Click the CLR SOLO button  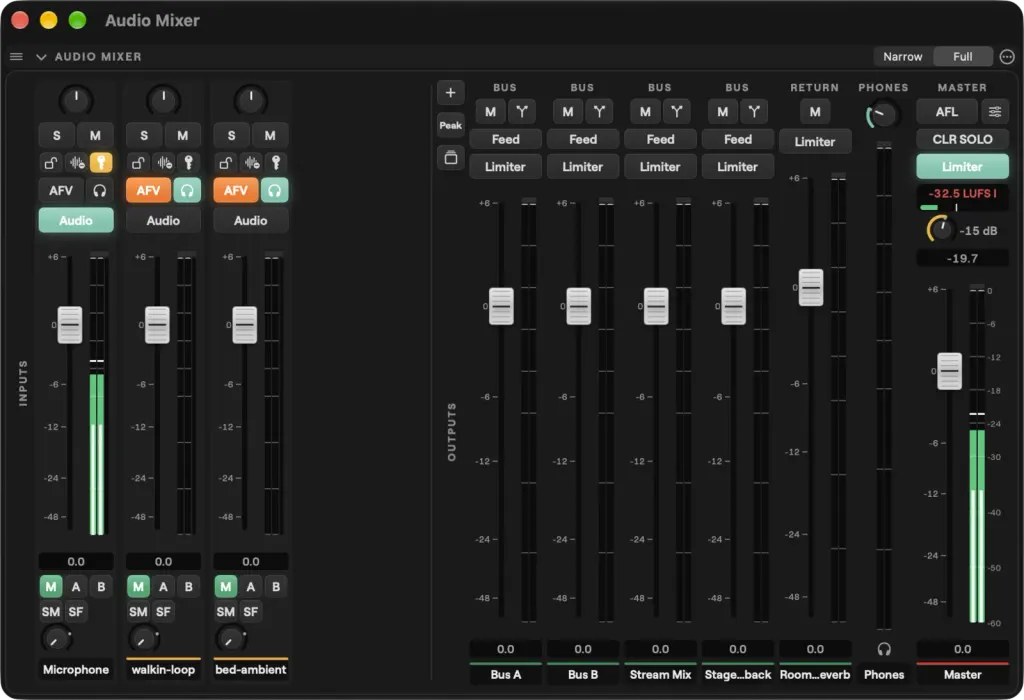pyautogui.click(x=962, y=139)
